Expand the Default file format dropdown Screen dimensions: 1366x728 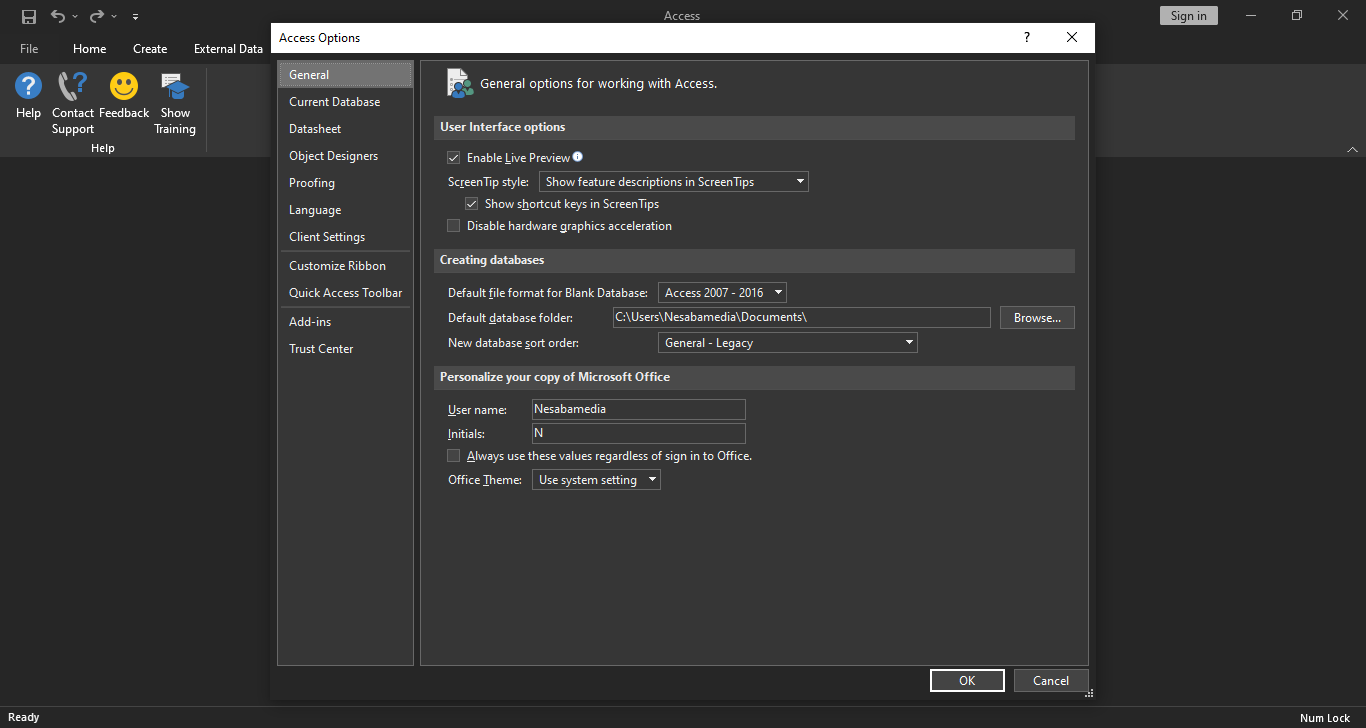722,293
